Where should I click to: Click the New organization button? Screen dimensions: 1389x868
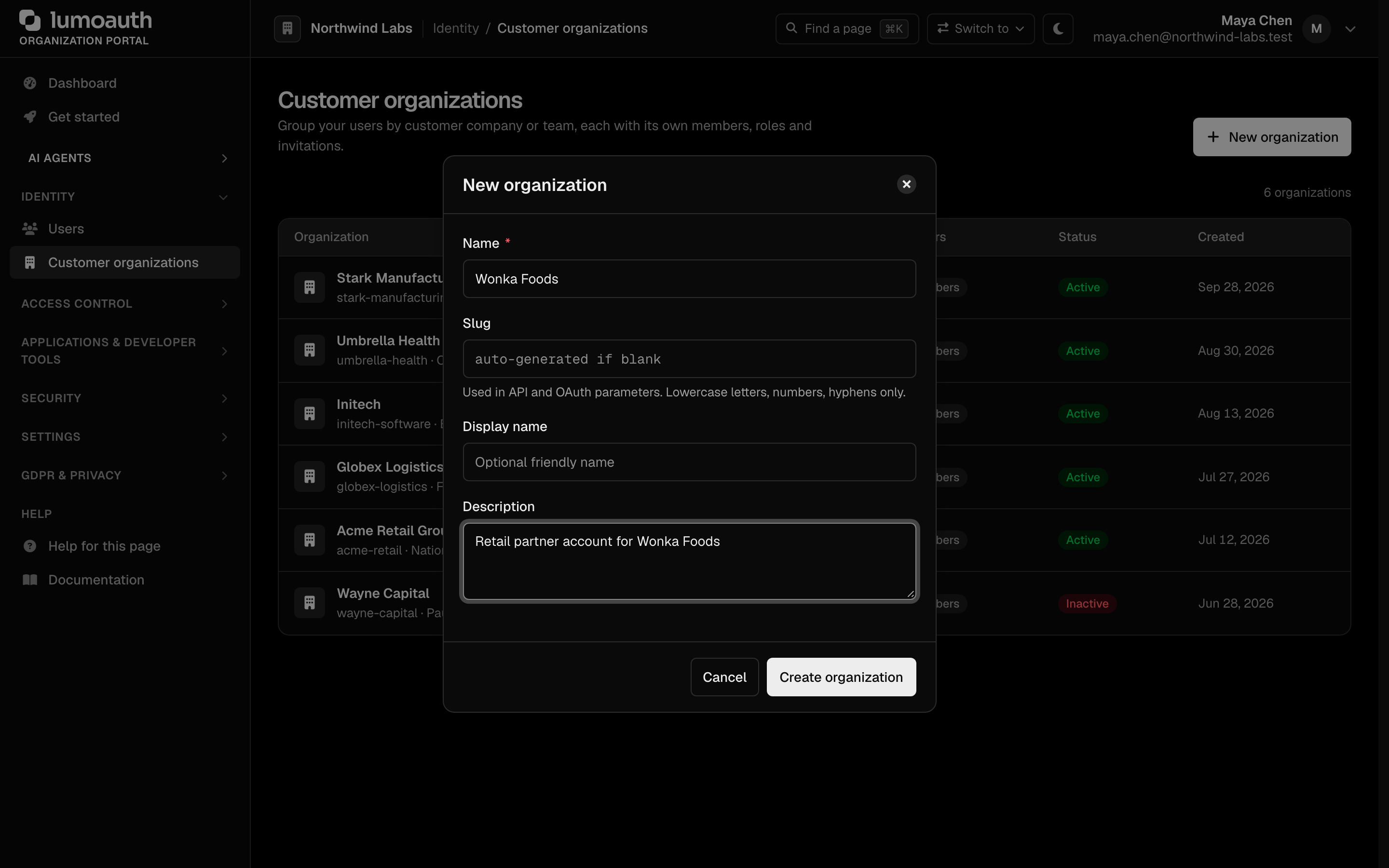point(1272,137)
